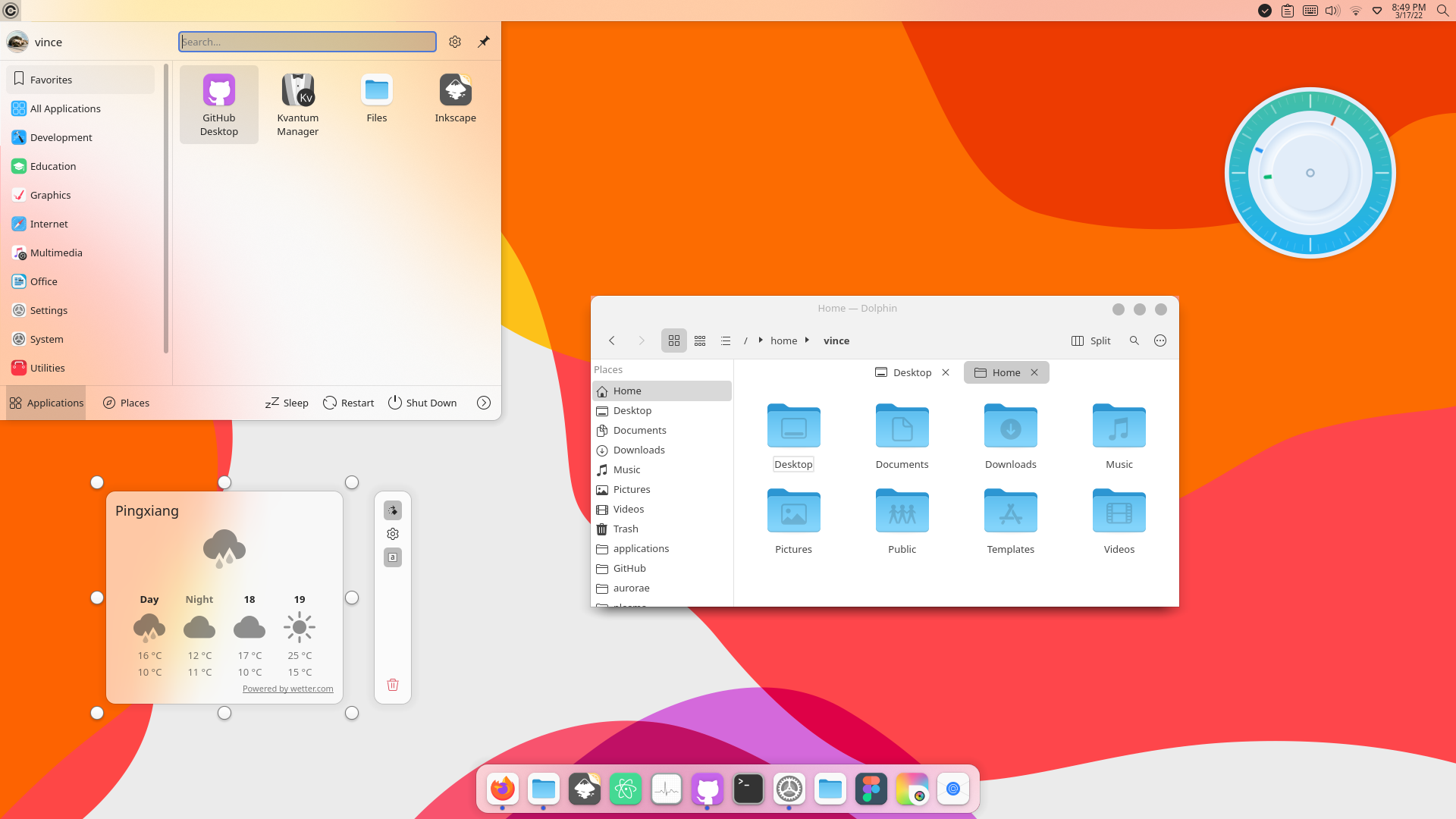Click the weather widget delete trash icon
Image resolution: width=1456 pixels, height=819 pixels.
click(393, 685)
